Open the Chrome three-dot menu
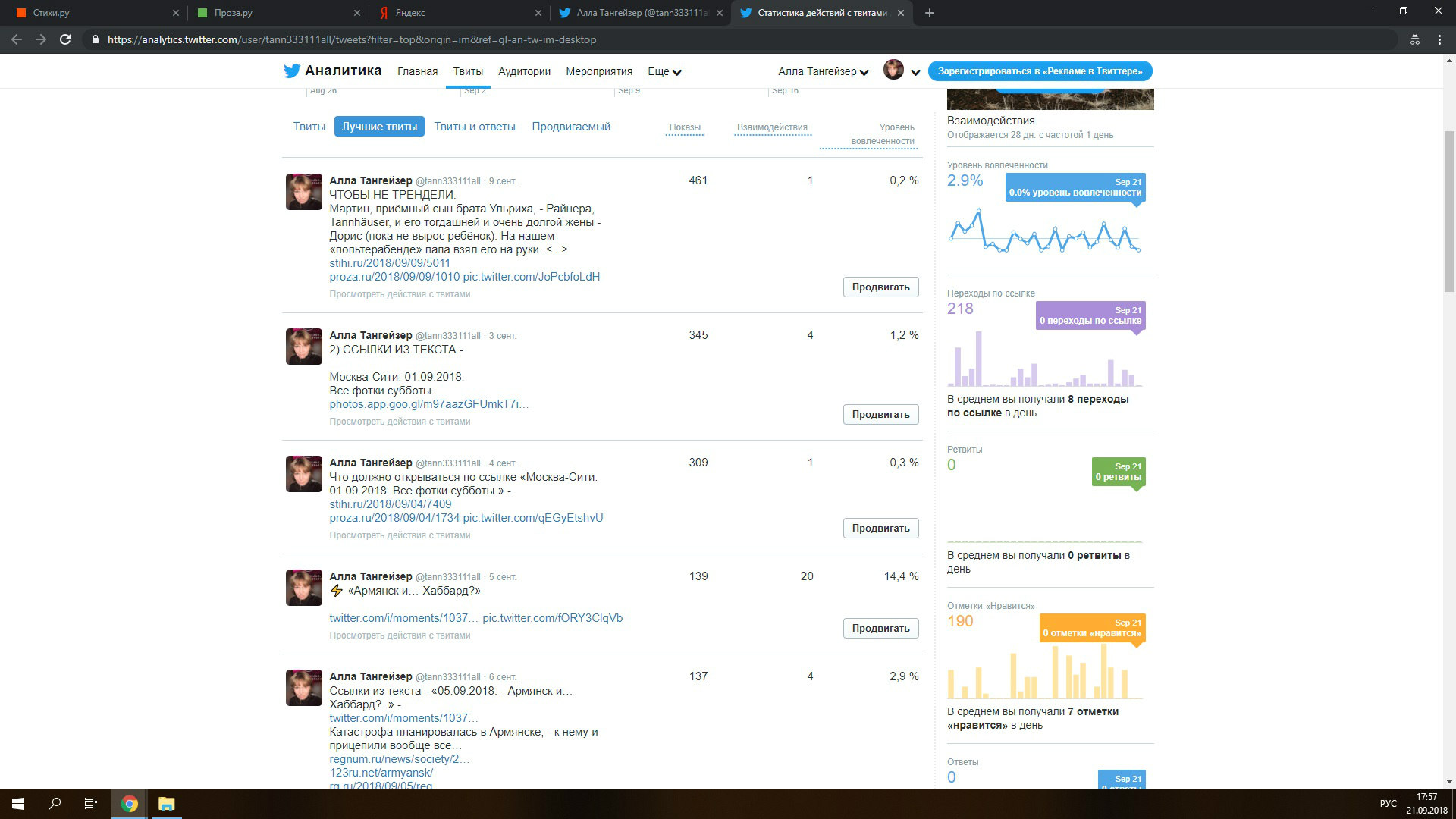 [1439, 39]
